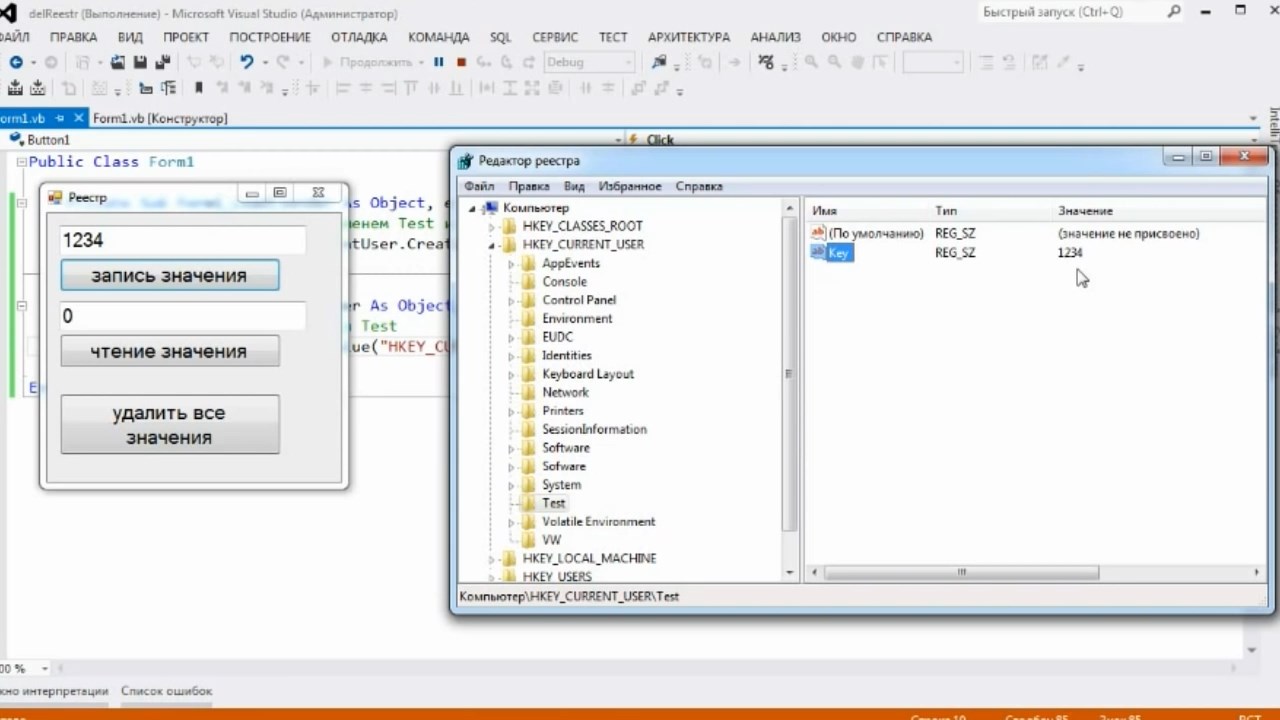Expand HKEY_LOCAL_MACHINE tree node
1280x720 pixels.
(491, 559)
